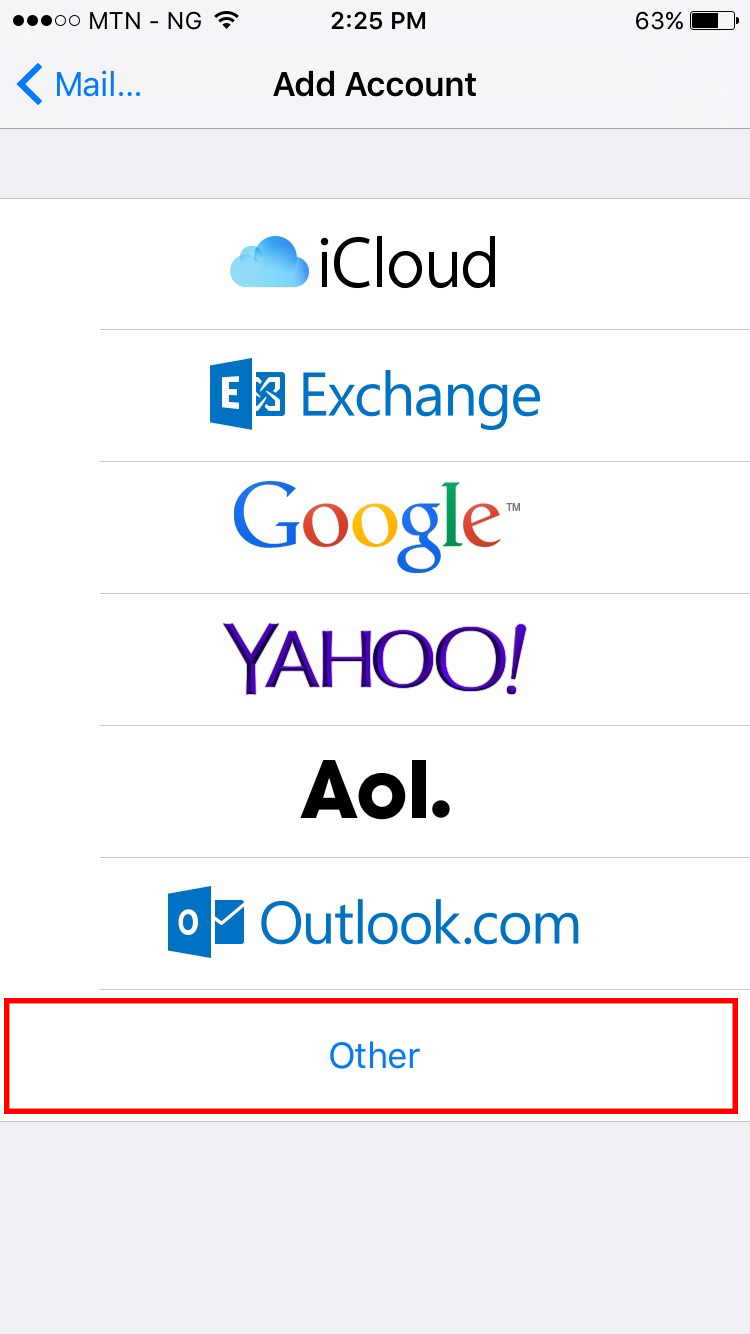Tap the Wi-Fi icon in status bar

[228, 20]
